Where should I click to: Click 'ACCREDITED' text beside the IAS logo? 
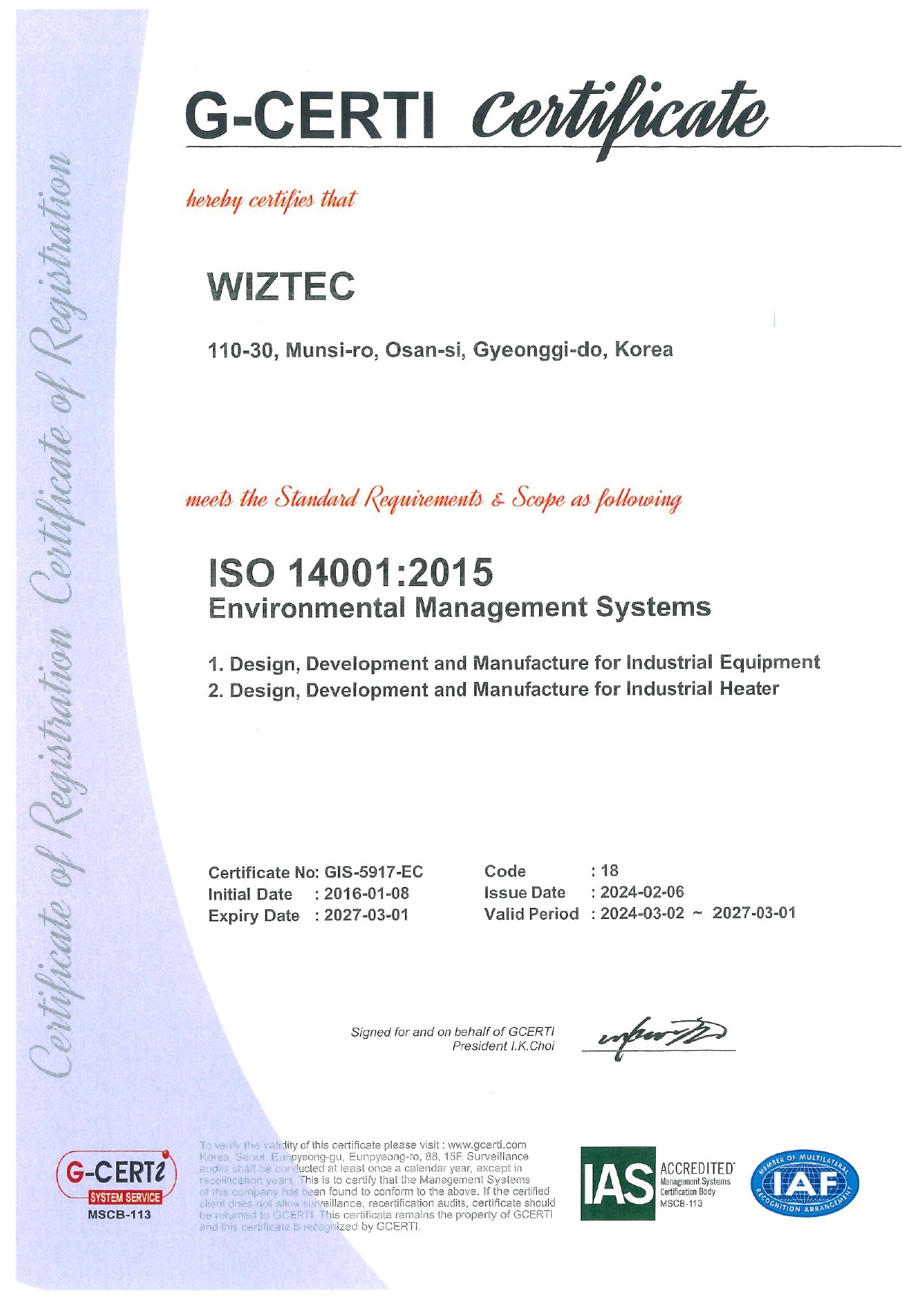[697, 1168]
